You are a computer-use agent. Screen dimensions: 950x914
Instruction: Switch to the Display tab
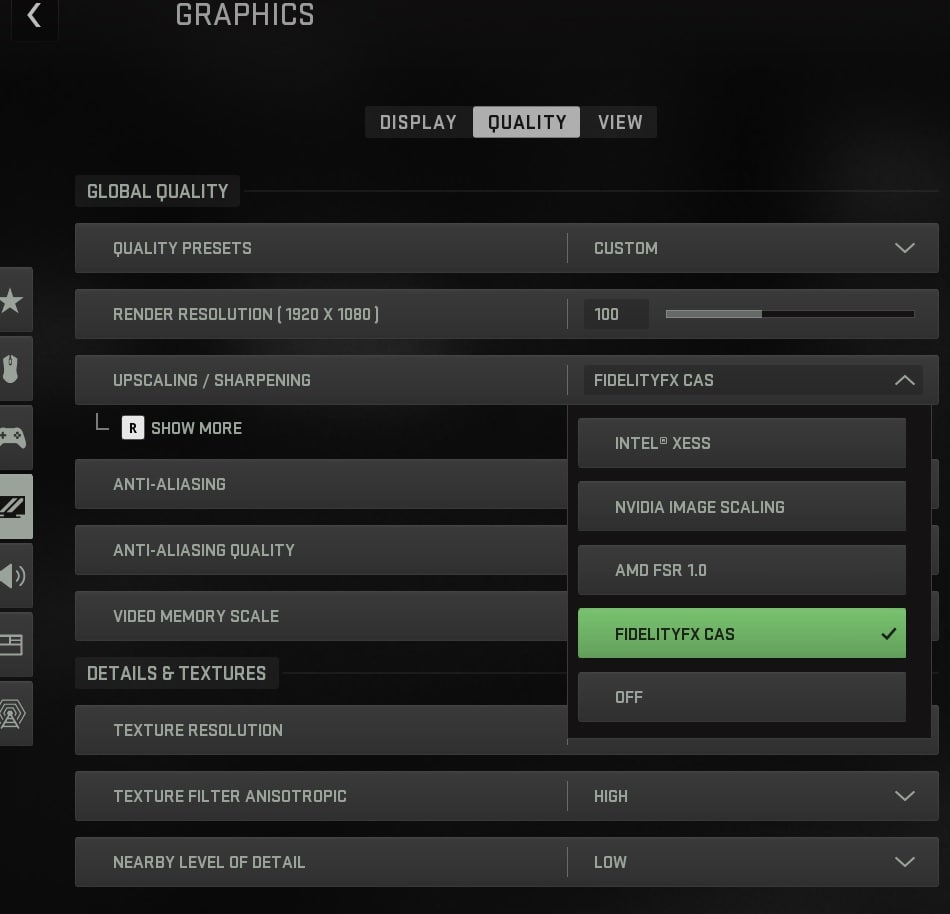[x=419, y=122]
